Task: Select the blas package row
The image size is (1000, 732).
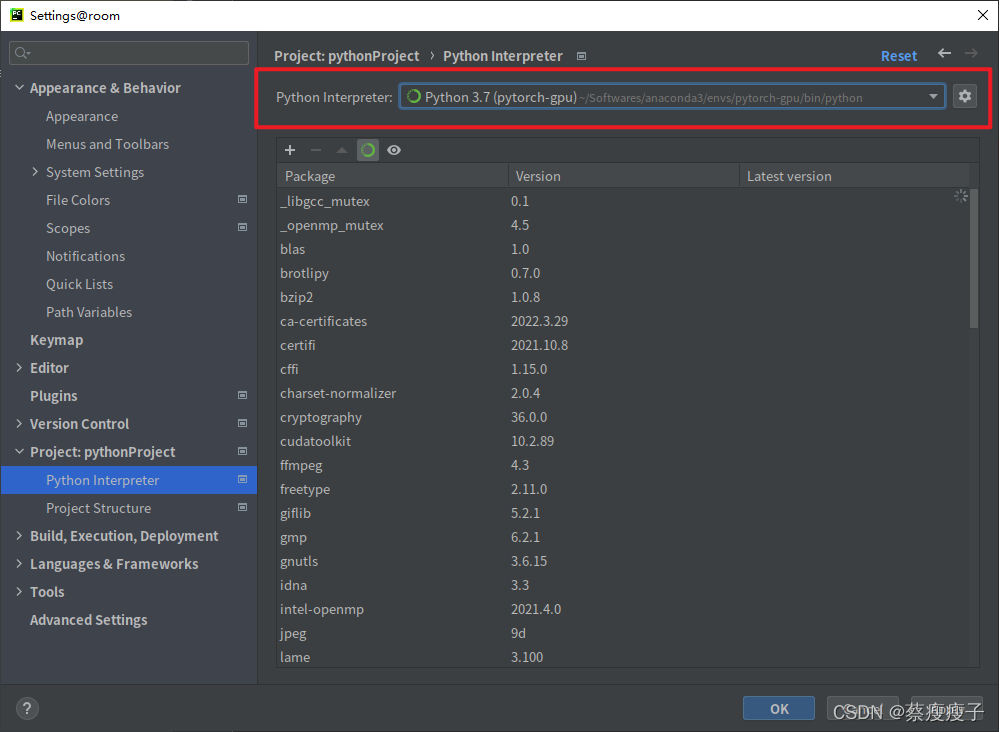Action: [622, 249]
